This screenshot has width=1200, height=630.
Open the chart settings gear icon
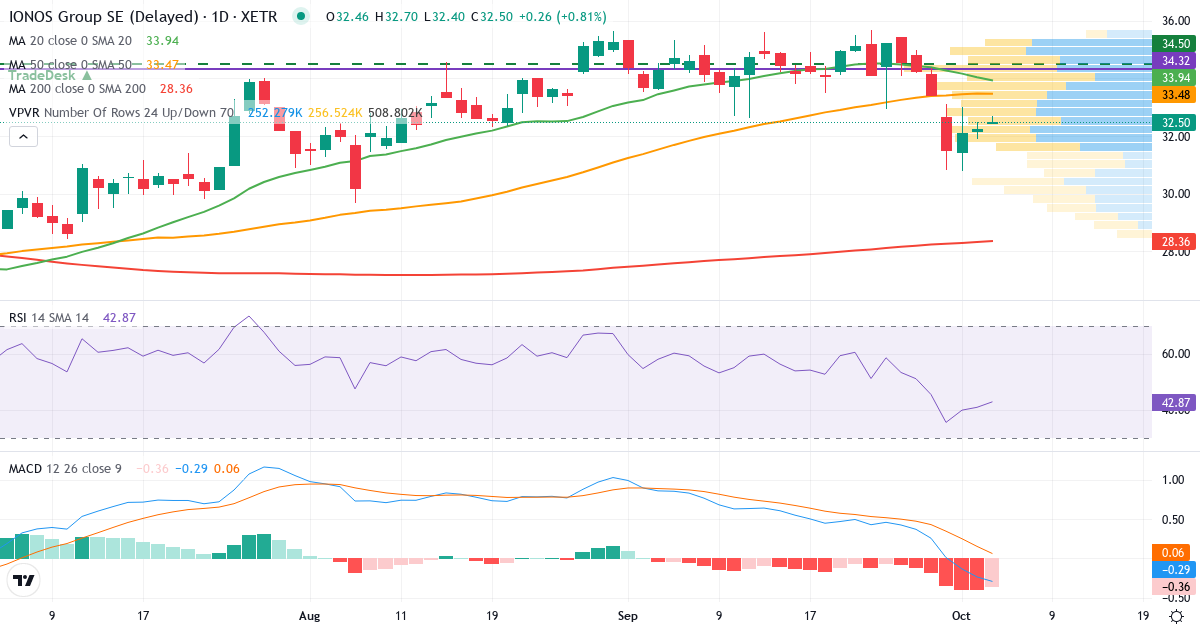pos(1177,615)
